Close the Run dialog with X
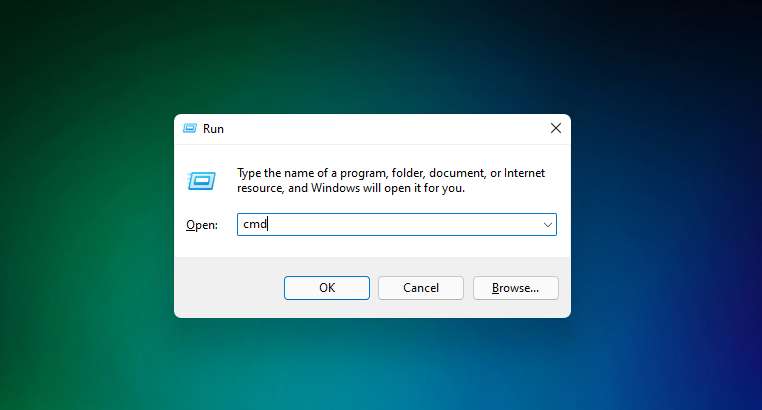Screen dimensions: 762x410 (x=555, y=128)
